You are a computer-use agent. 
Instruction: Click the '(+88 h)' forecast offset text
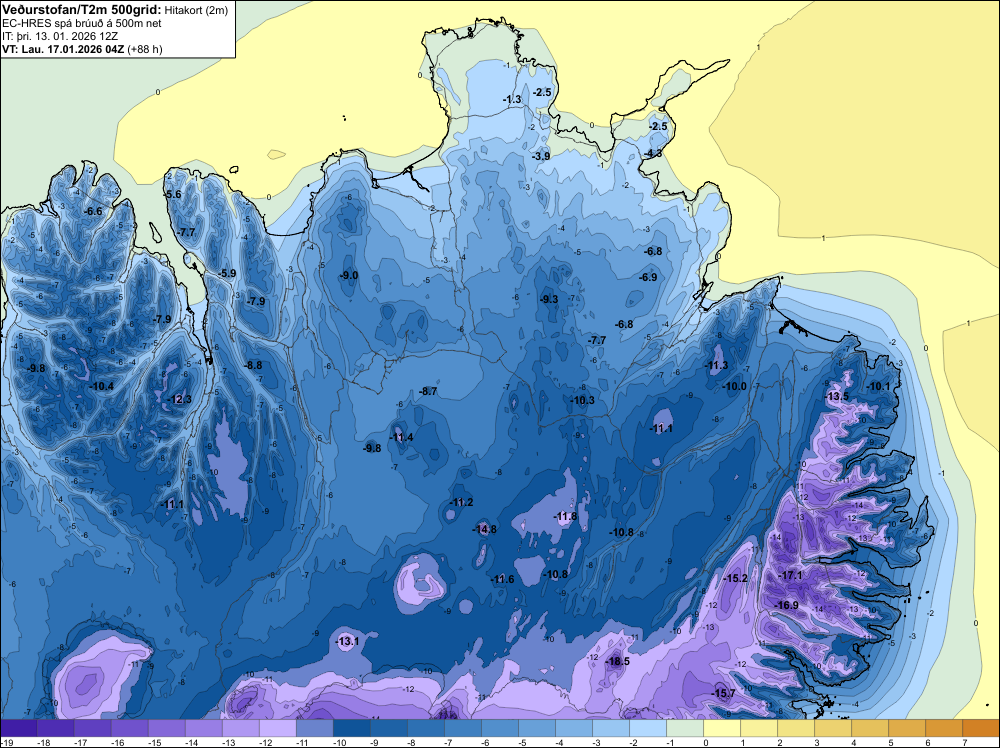(x=145, y=49)
